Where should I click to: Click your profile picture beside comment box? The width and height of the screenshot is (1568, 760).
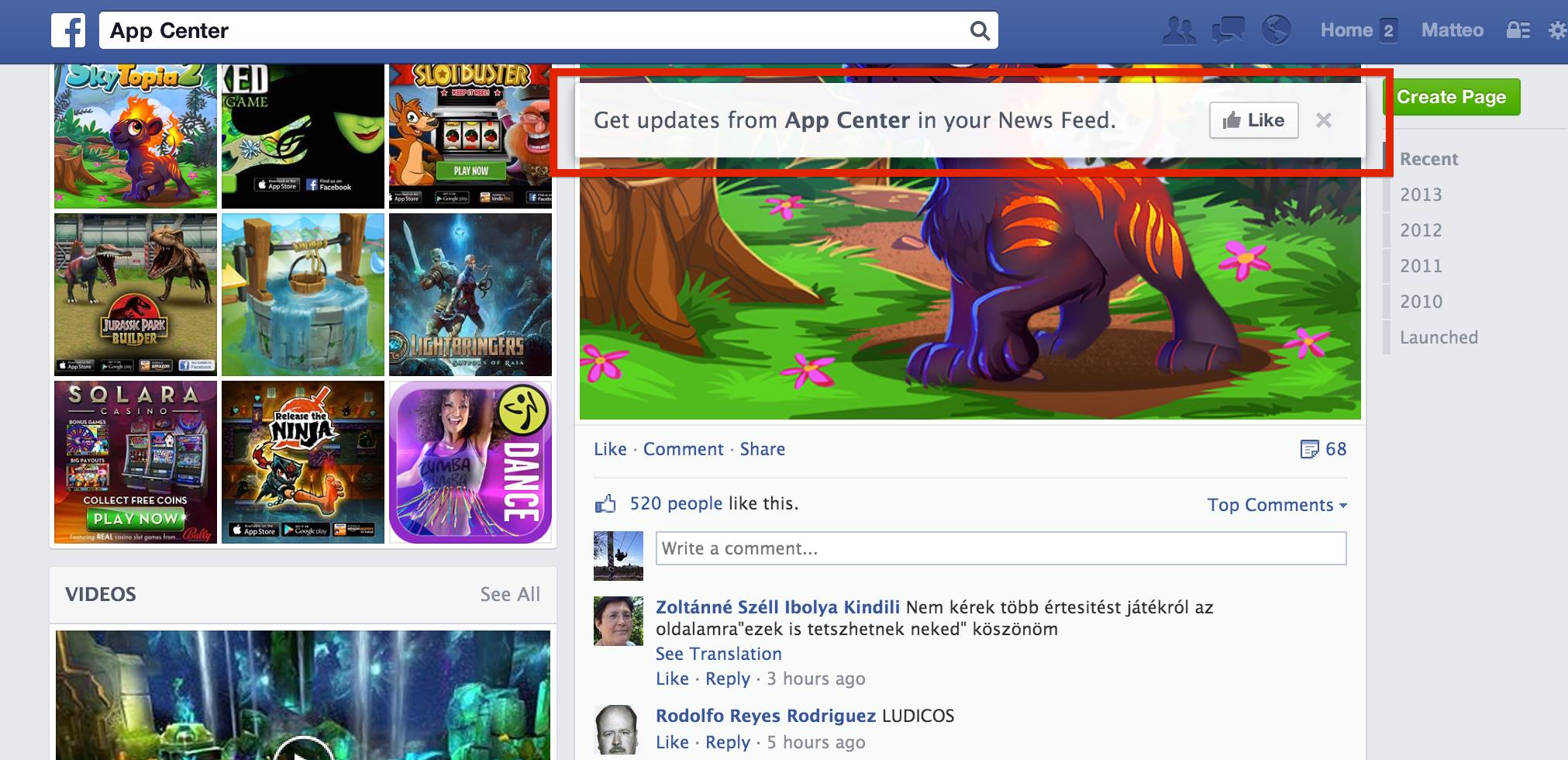point(619,556)
